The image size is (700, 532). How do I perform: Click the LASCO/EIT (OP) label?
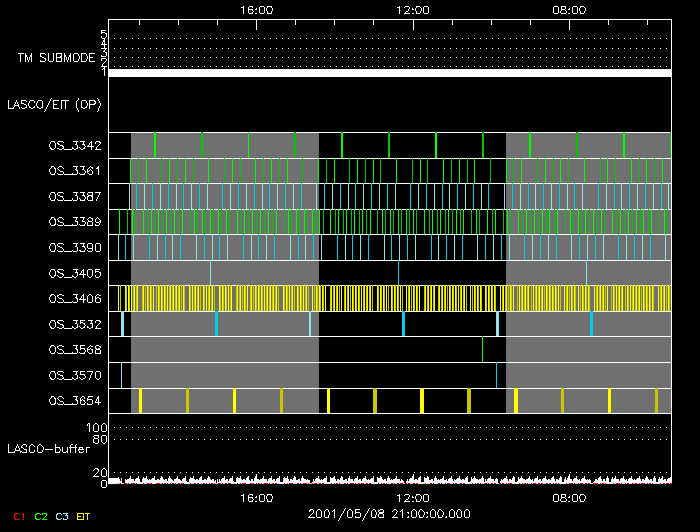click(54, 104)
